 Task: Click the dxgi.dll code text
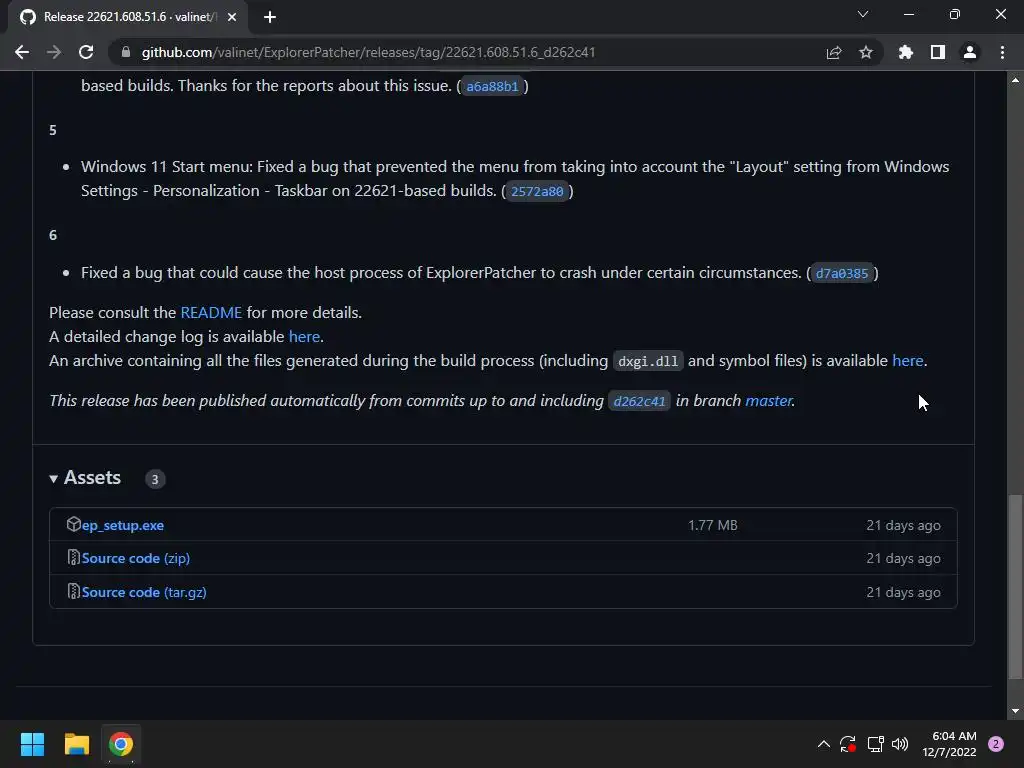tap(648, 361)
